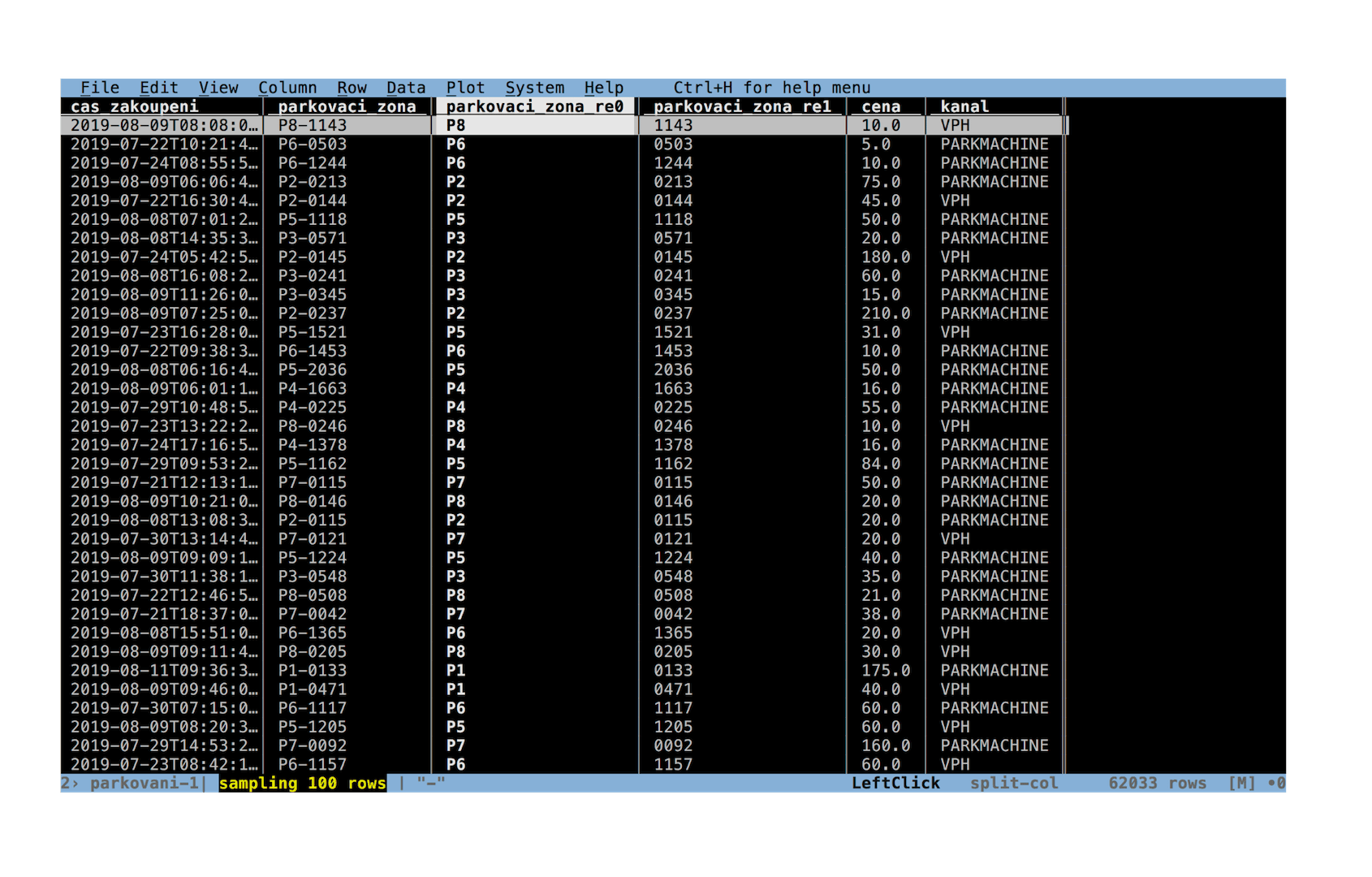Image resolution: width=1372 pixels, height=877 pixels.
Task: Open the System menu
Action: (535, 88)
